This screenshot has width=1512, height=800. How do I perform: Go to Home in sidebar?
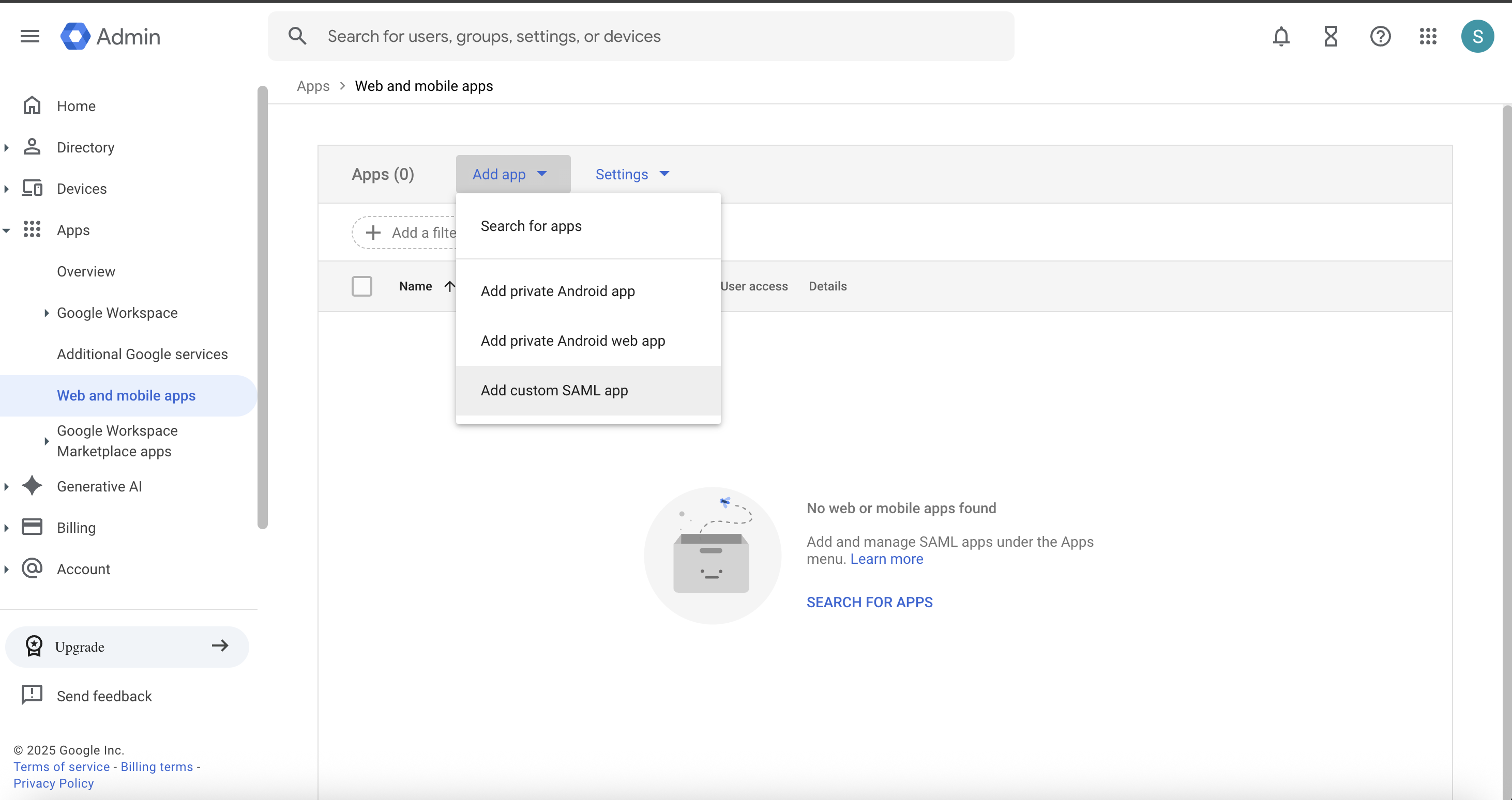tap(77, 106)
